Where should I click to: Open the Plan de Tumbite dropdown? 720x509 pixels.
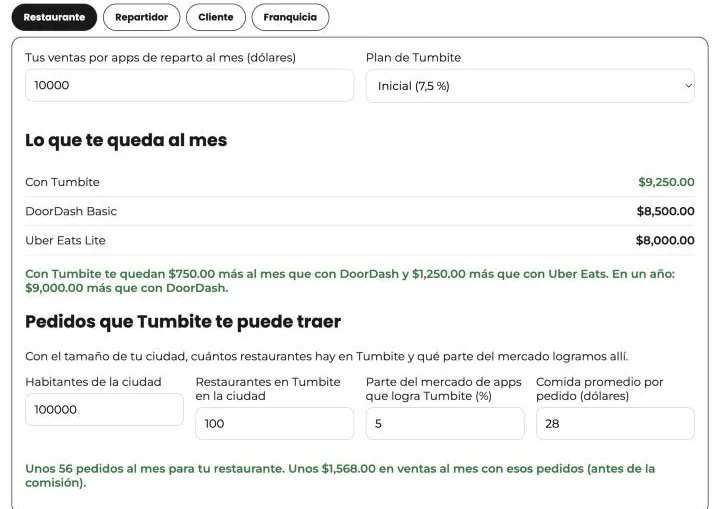point(530,86)
